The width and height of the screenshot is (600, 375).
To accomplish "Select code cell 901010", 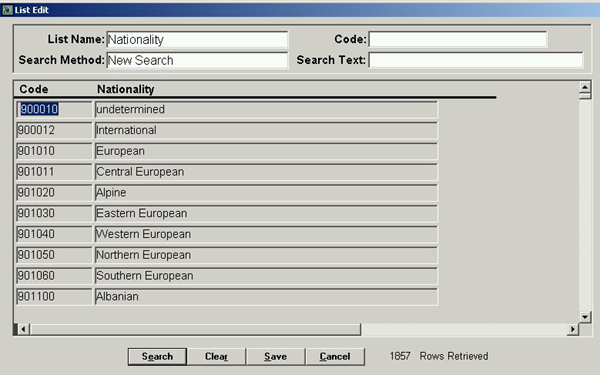I will click(54, 151).
